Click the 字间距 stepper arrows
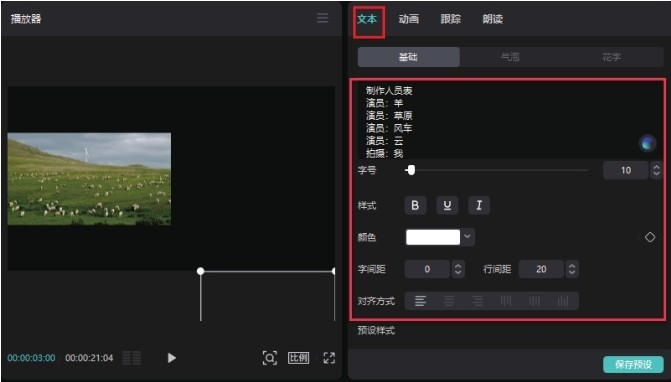Screen dimensions: 671x382 (458, 269)
